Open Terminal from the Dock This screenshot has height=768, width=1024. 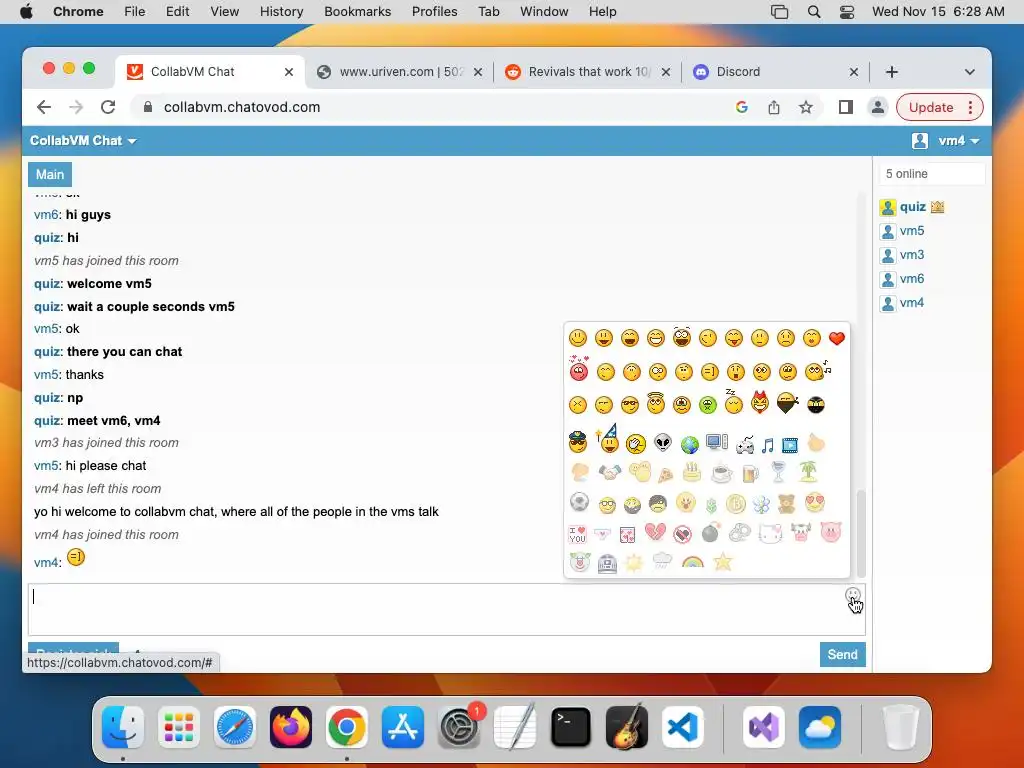(x=571, y=727)
